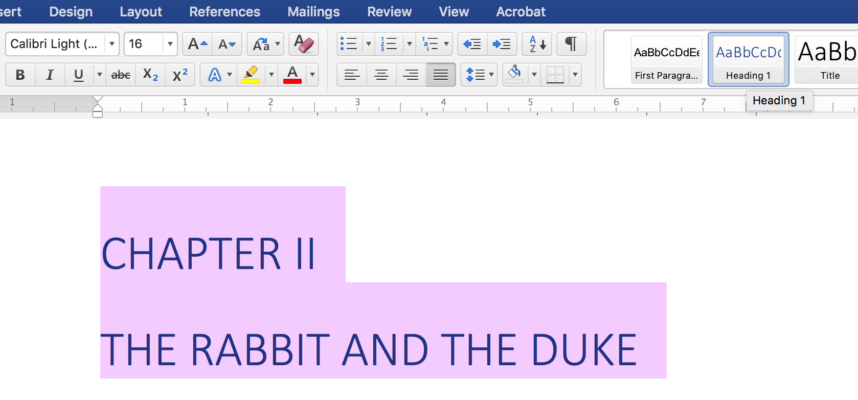Open the font name dropdown
858x400 pixels.
pos(111,44)
